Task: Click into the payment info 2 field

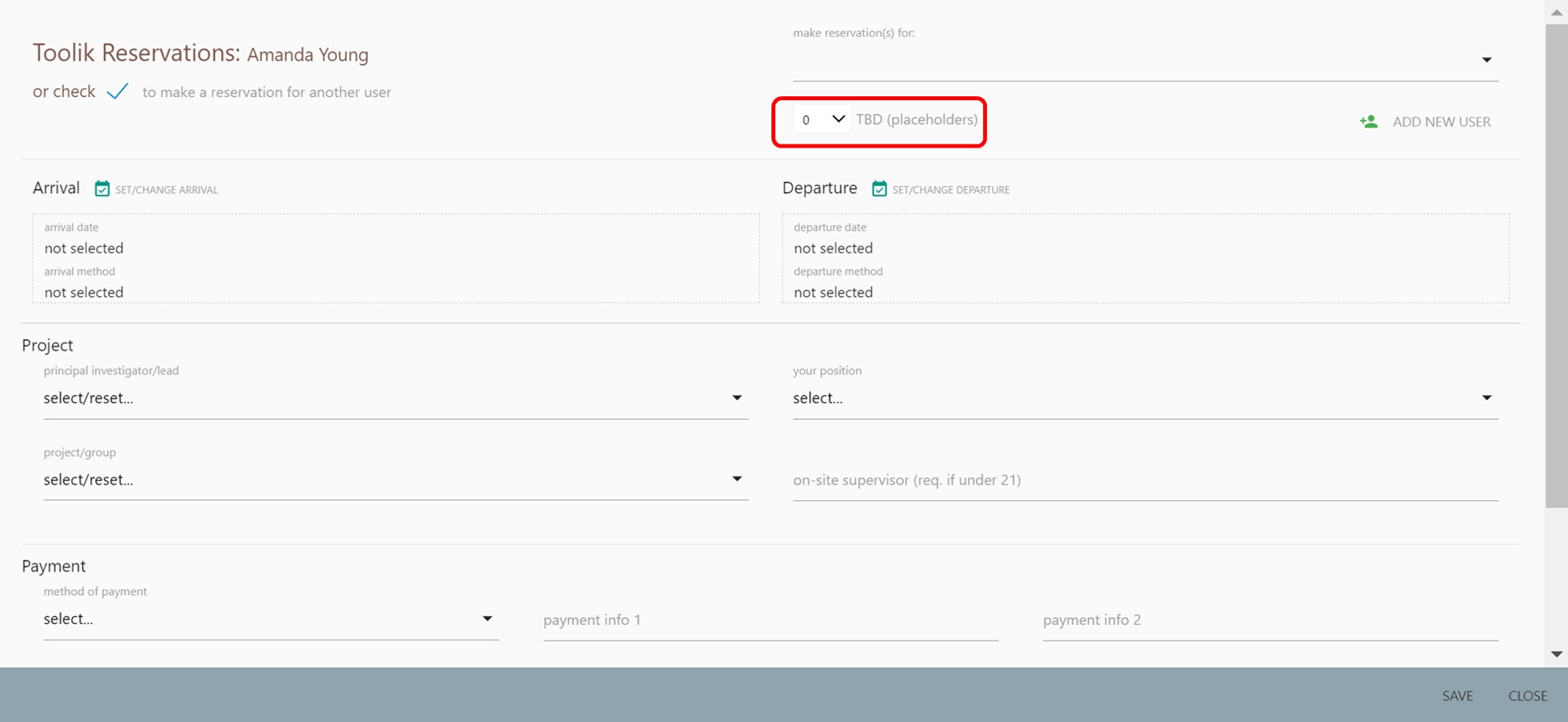Action: tap(1270, 620)
